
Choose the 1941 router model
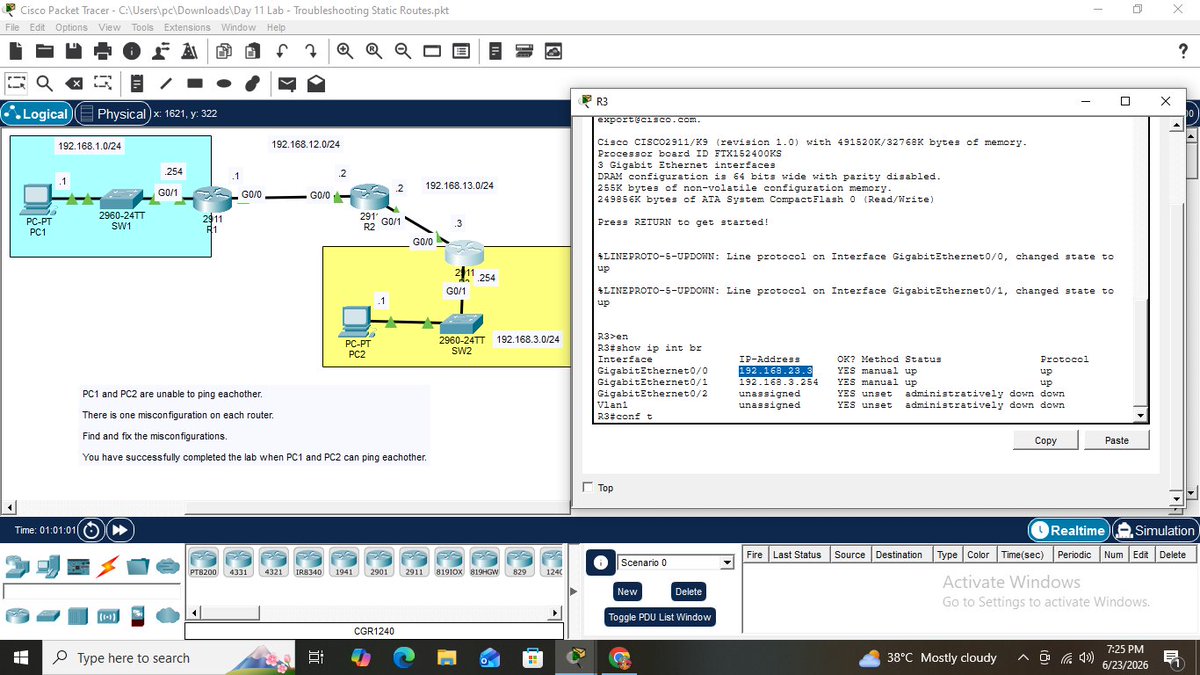click(342, 562)
